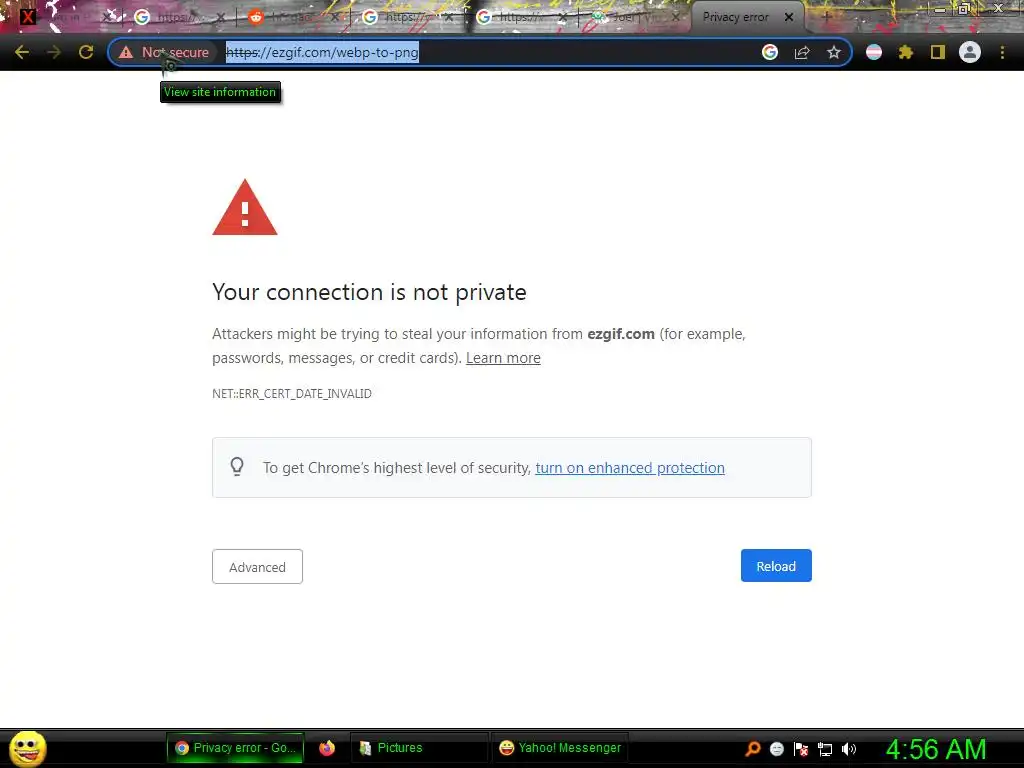Screen dimensions: 1024x768
Task: Follow the Learn more link
Action: (x=503, y=358)
